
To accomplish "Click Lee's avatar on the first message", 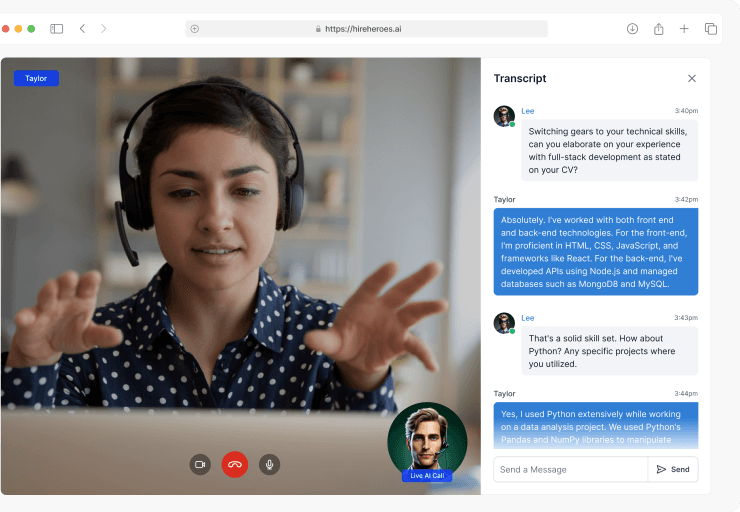I will (504, 116).
